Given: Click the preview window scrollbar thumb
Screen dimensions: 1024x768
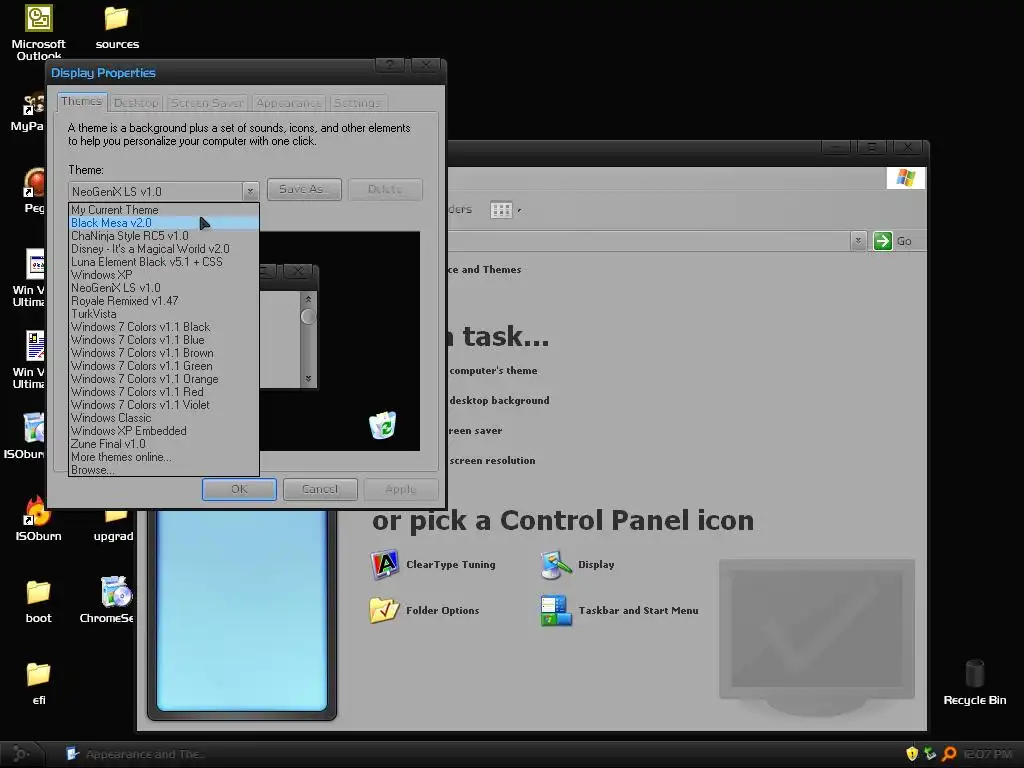Looking at the screenshot, I should [x=308, y=316].
